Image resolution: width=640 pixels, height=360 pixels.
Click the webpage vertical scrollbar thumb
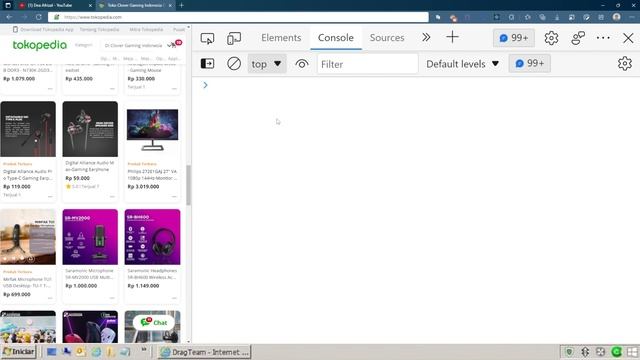188,185
